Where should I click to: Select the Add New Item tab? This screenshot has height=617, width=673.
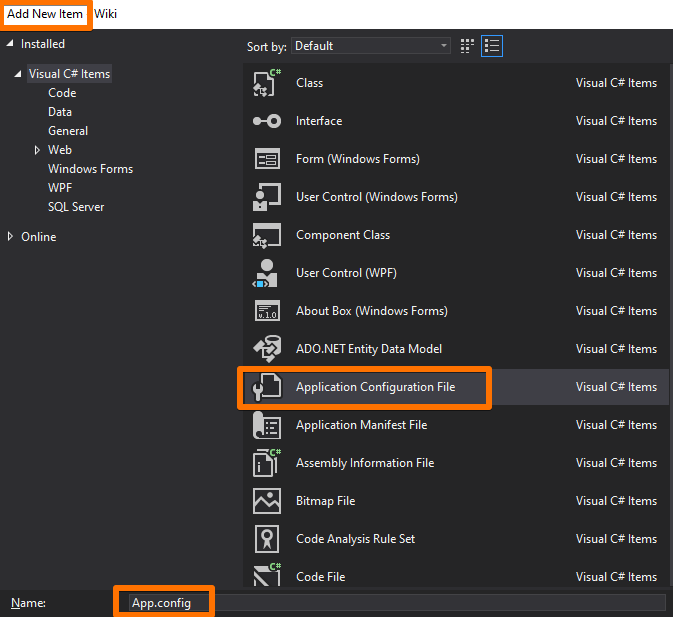[45, 14]
